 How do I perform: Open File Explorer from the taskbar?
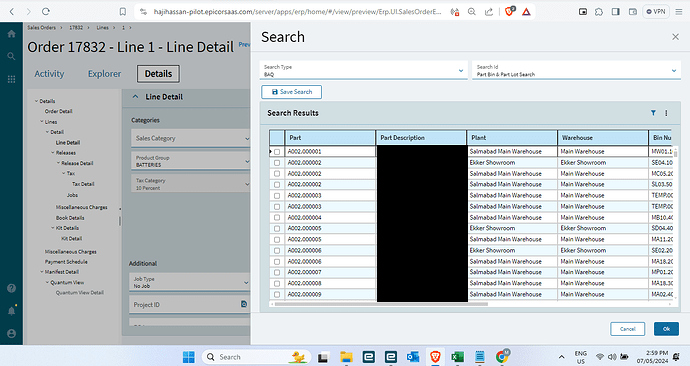tap(346, 357)
